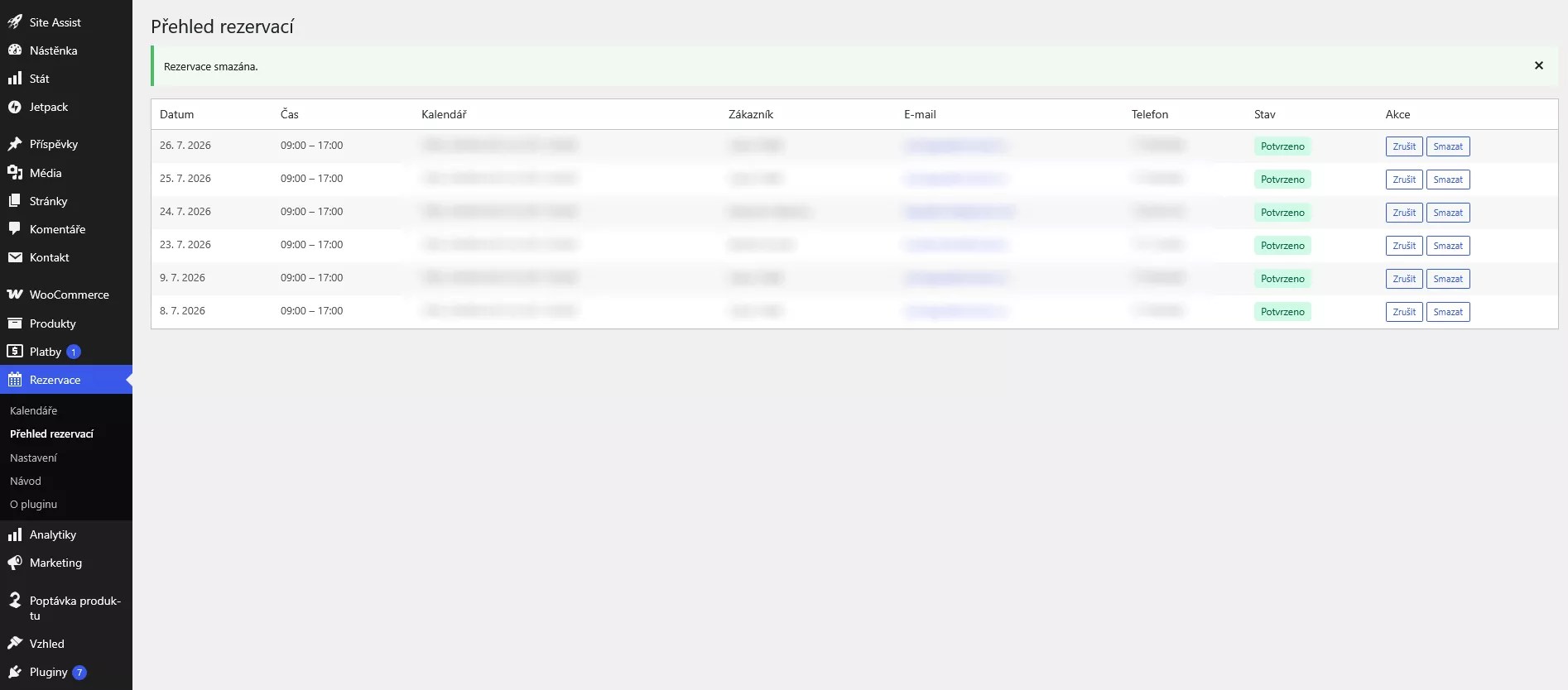Click Smazat for the 25. 7. 2026 reservation

click(1448, 180)
